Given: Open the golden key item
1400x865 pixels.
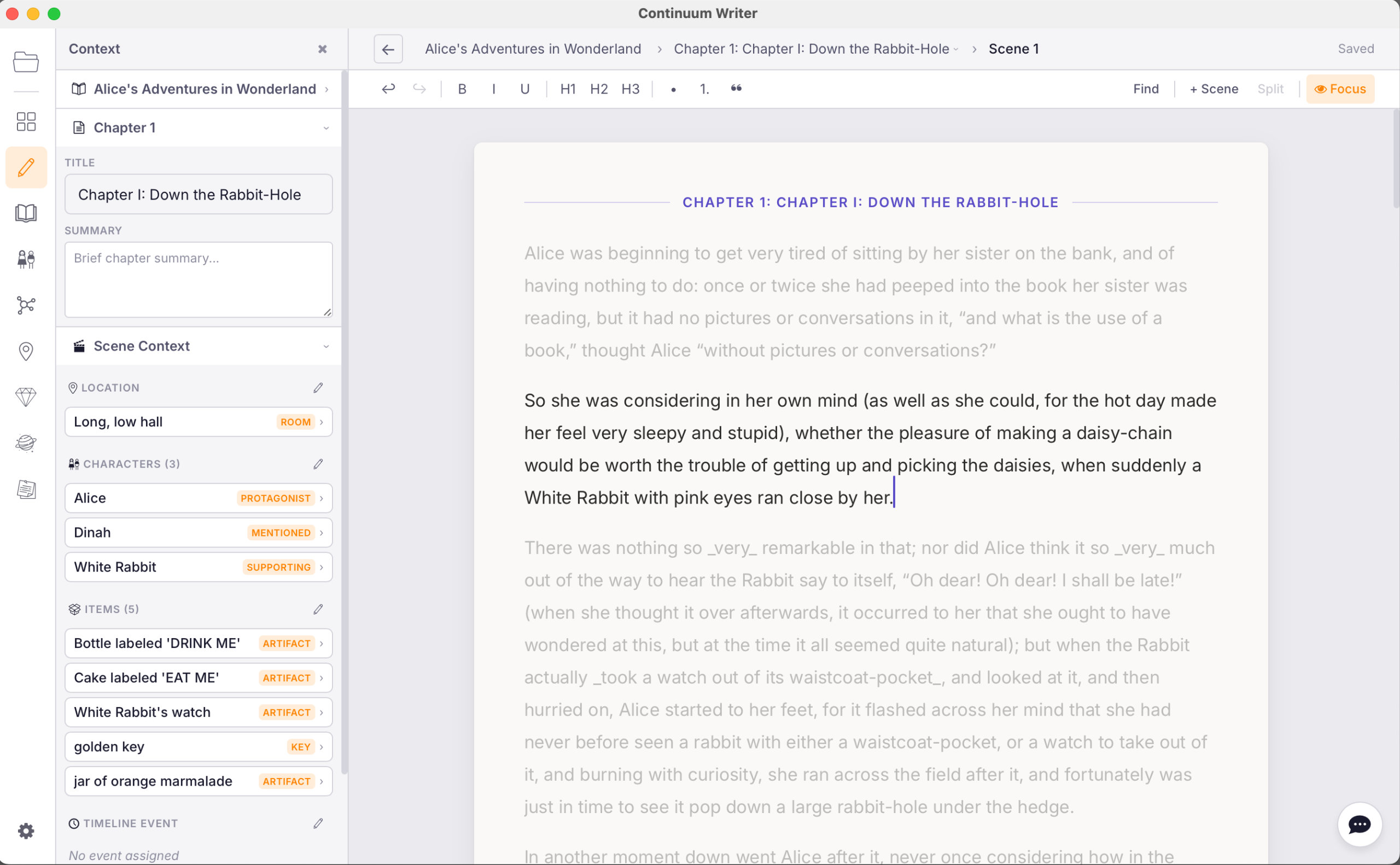Looking at the screenshot, I should 199,746.
